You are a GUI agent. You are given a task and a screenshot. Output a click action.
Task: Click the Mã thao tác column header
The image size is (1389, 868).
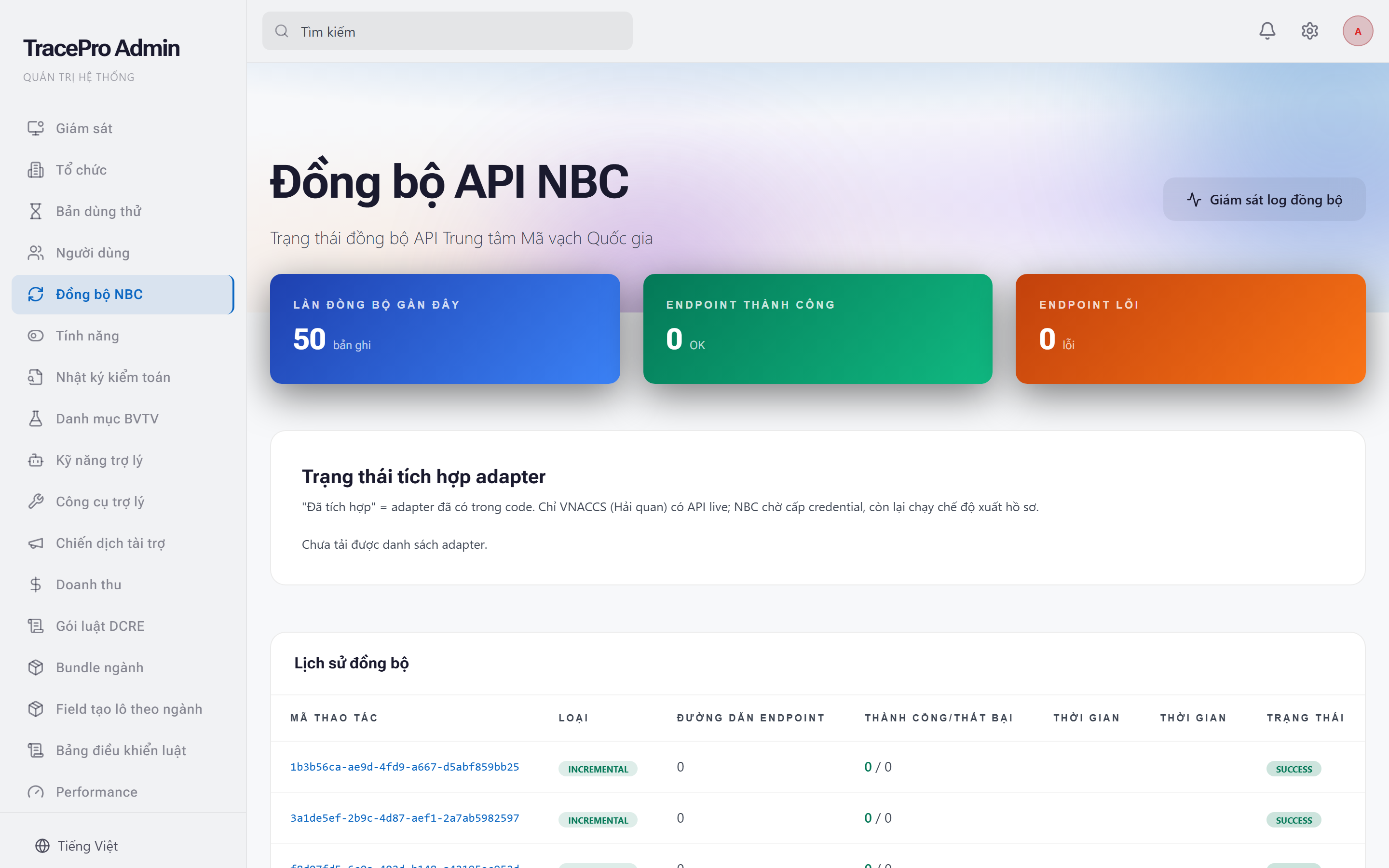pyautogui.click(x=333, y=718)
